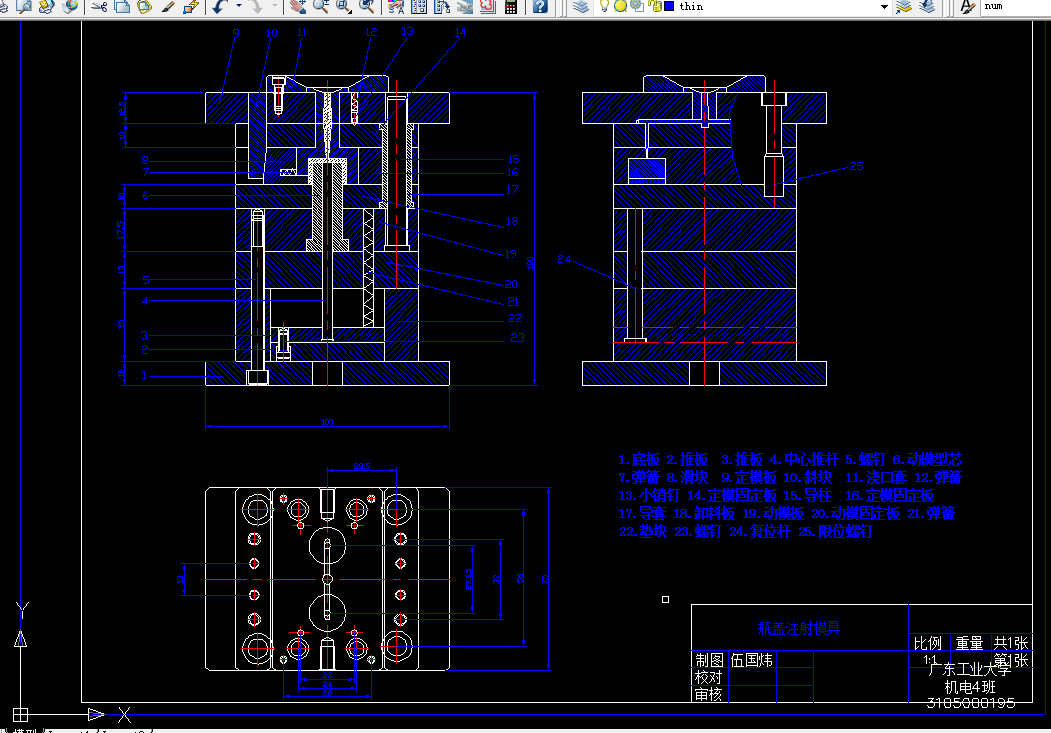
Task: Toggle the lock icon for thin layer
Action: click(655, 6)
